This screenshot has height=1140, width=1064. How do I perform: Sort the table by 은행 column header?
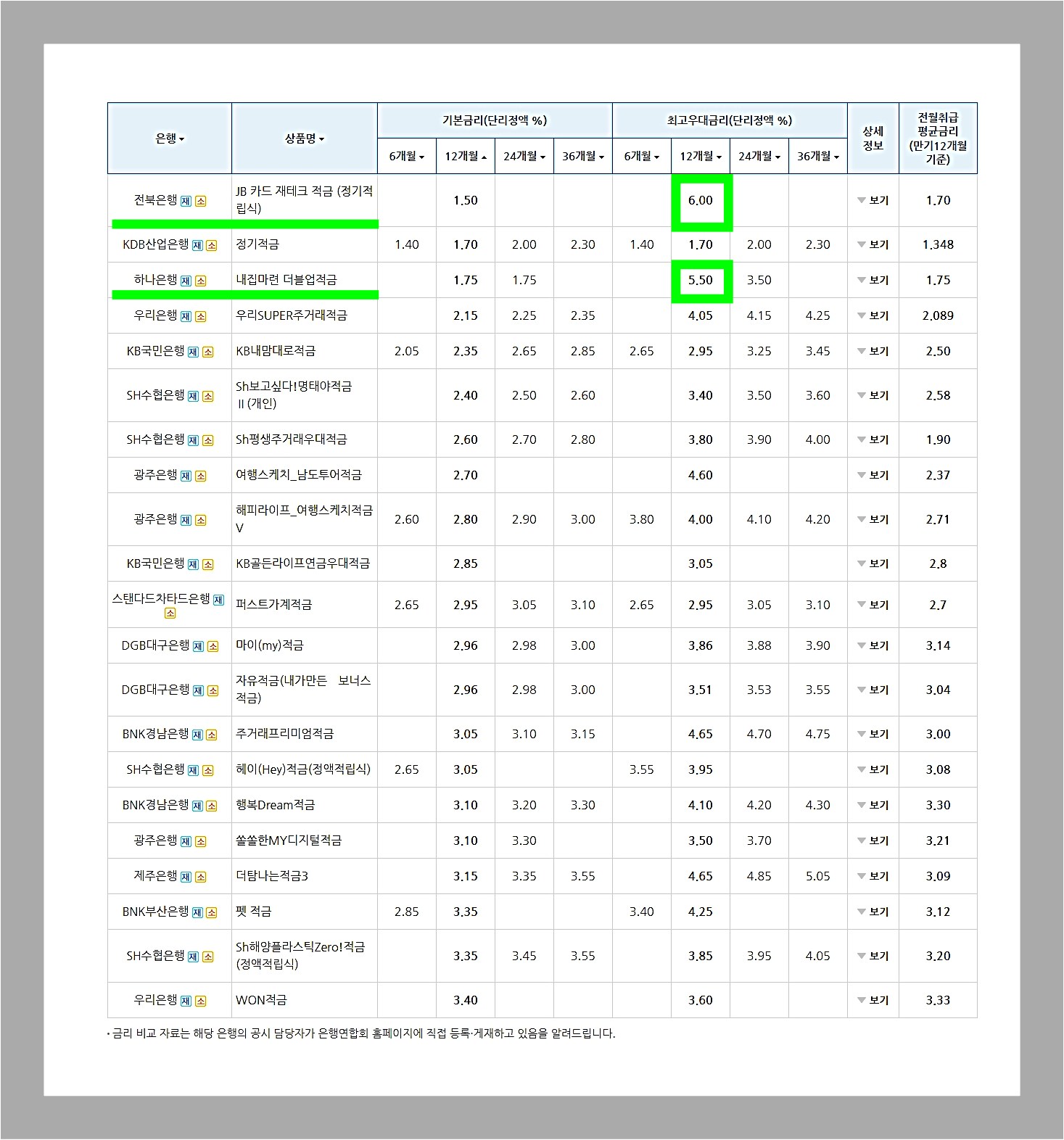[170, 138]
